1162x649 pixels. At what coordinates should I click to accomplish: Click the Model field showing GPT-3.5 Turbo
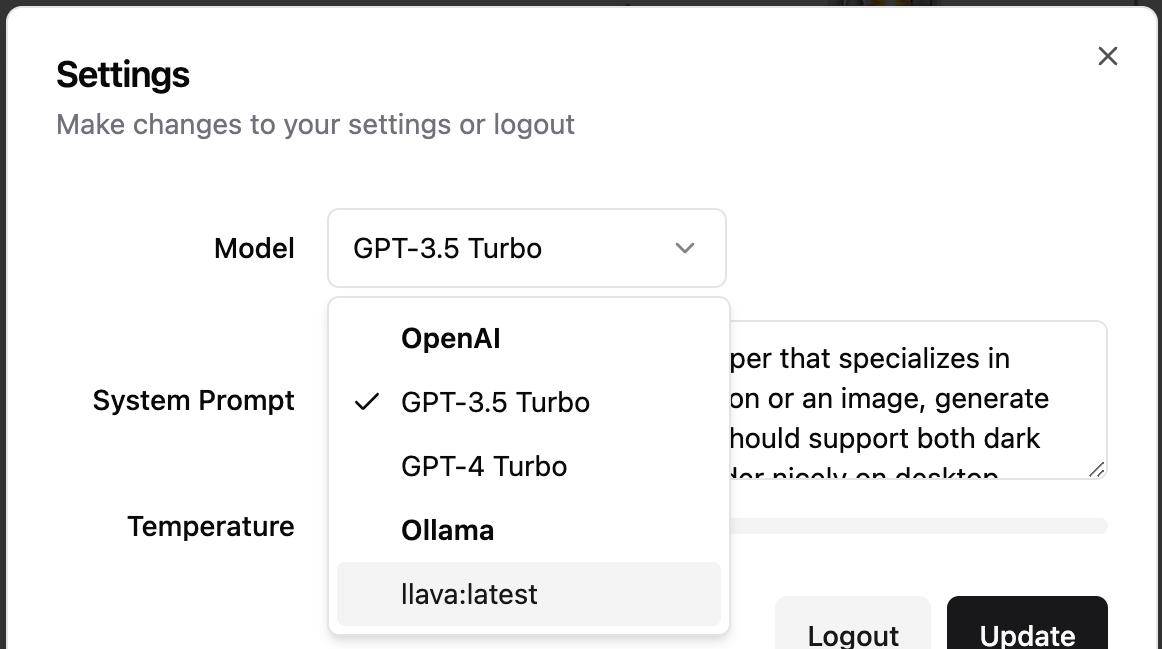pos(527,248)
